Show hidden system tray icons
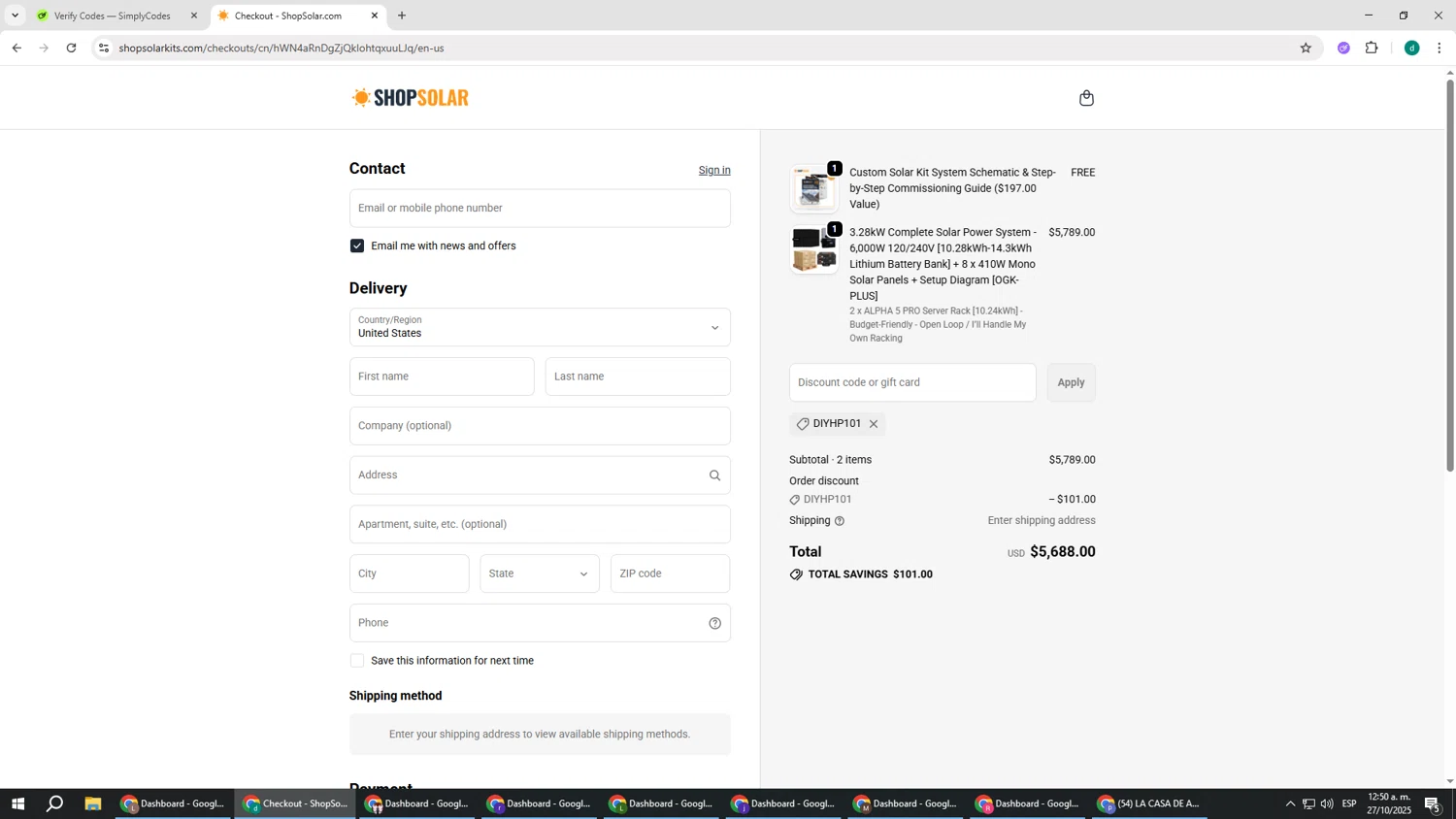 [x=1290, y=803]
